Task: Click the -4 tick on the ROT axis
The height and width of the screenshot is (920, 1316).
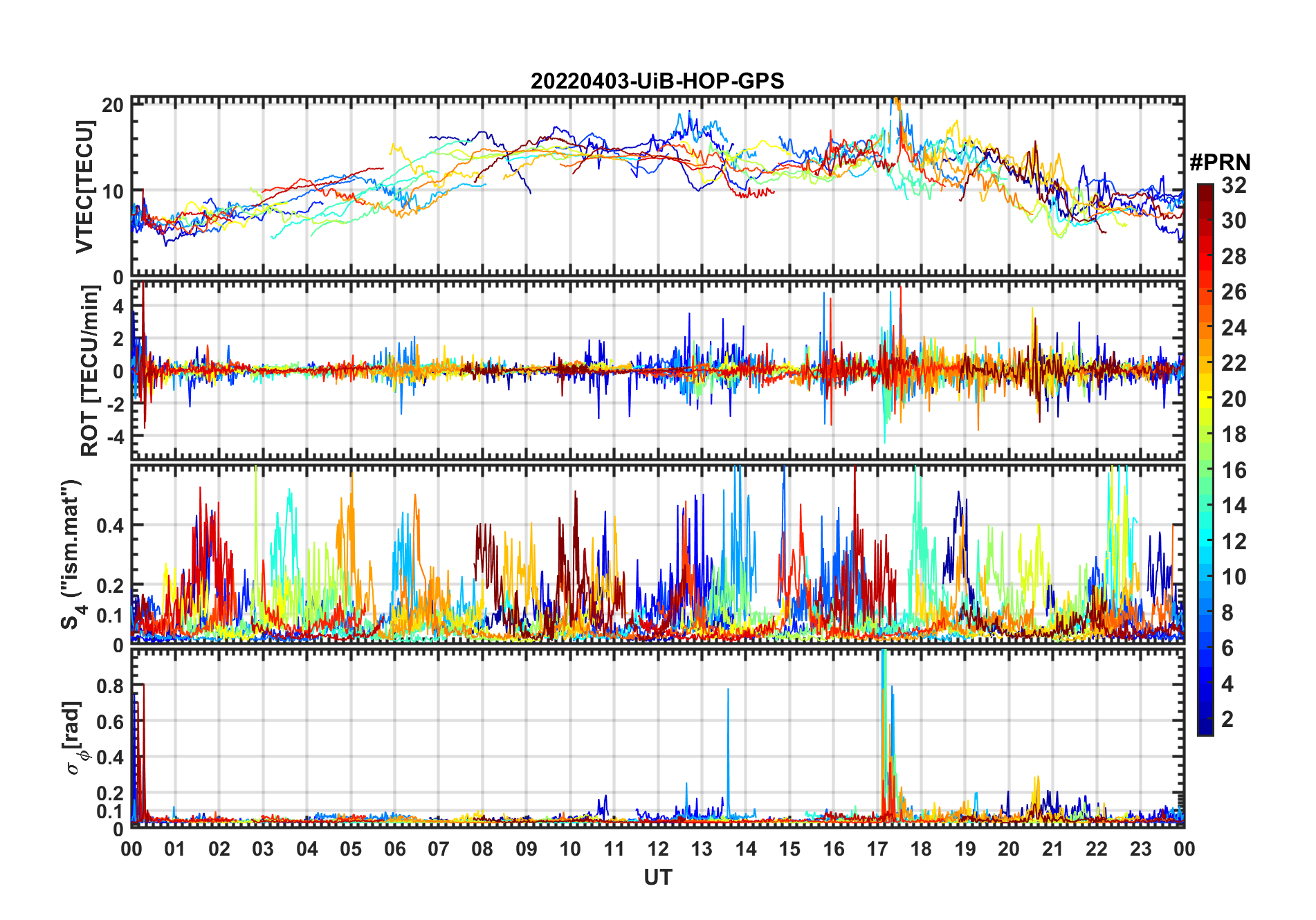Action: tap(114, 437)
